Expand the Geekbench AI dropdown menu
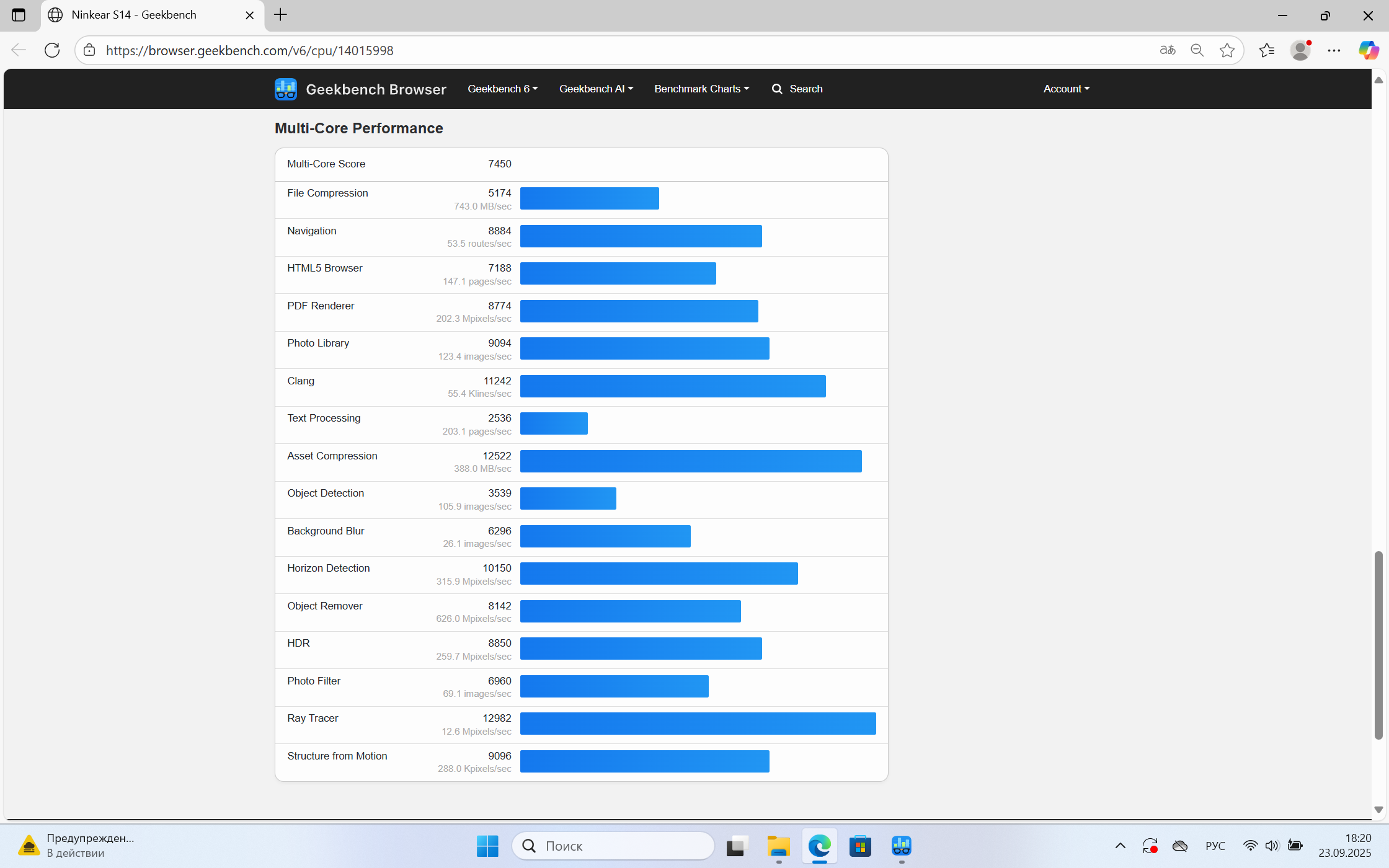 tap(596, 89)
